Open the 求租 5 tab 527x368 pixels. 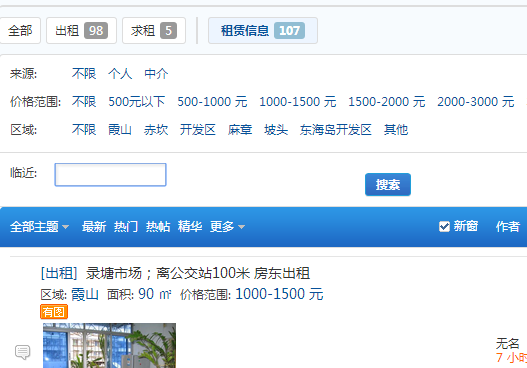(154, 31)
